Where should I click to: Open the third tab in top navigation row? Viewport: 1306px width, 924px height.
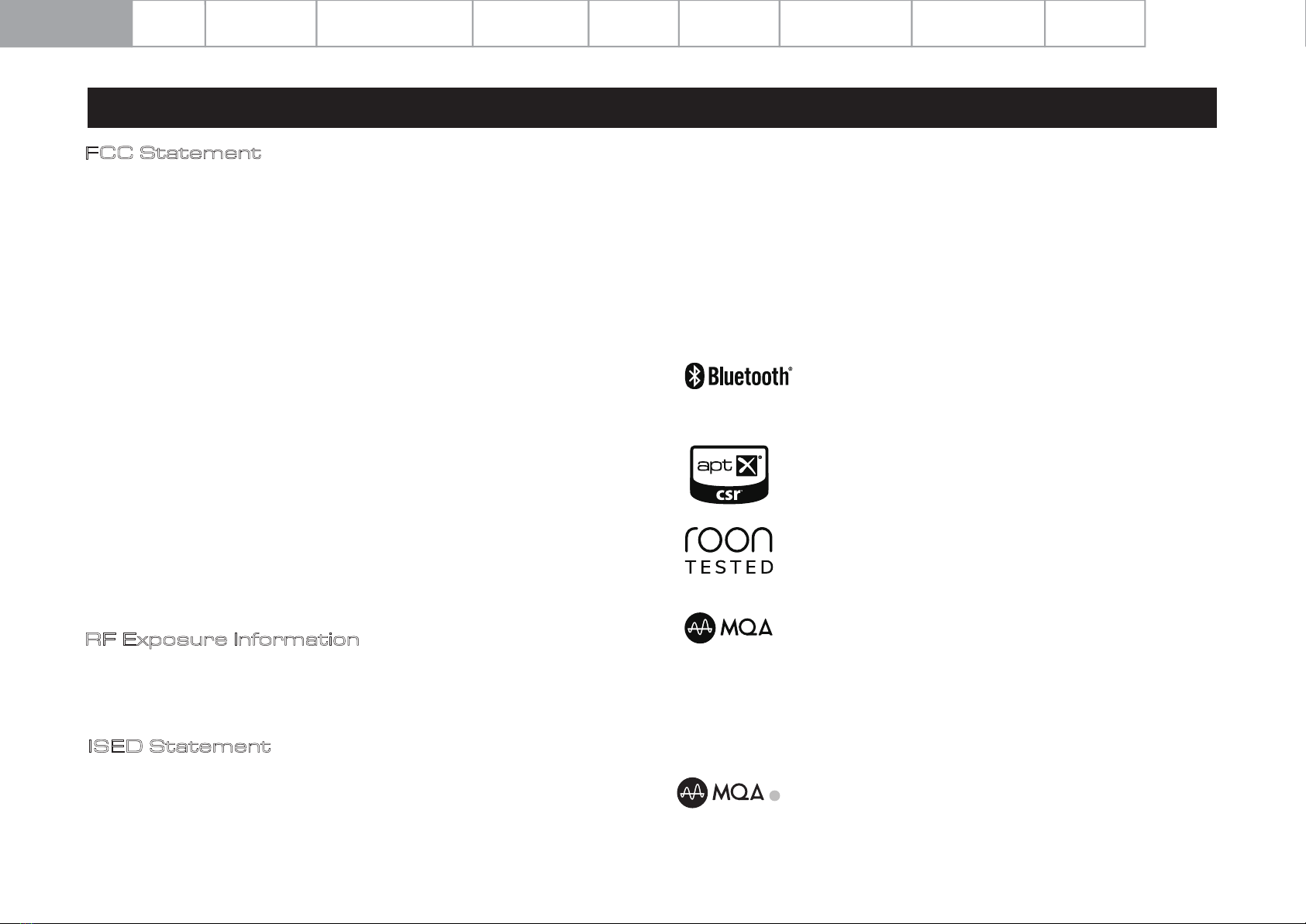pyautogui.click(x=260, y=23)
